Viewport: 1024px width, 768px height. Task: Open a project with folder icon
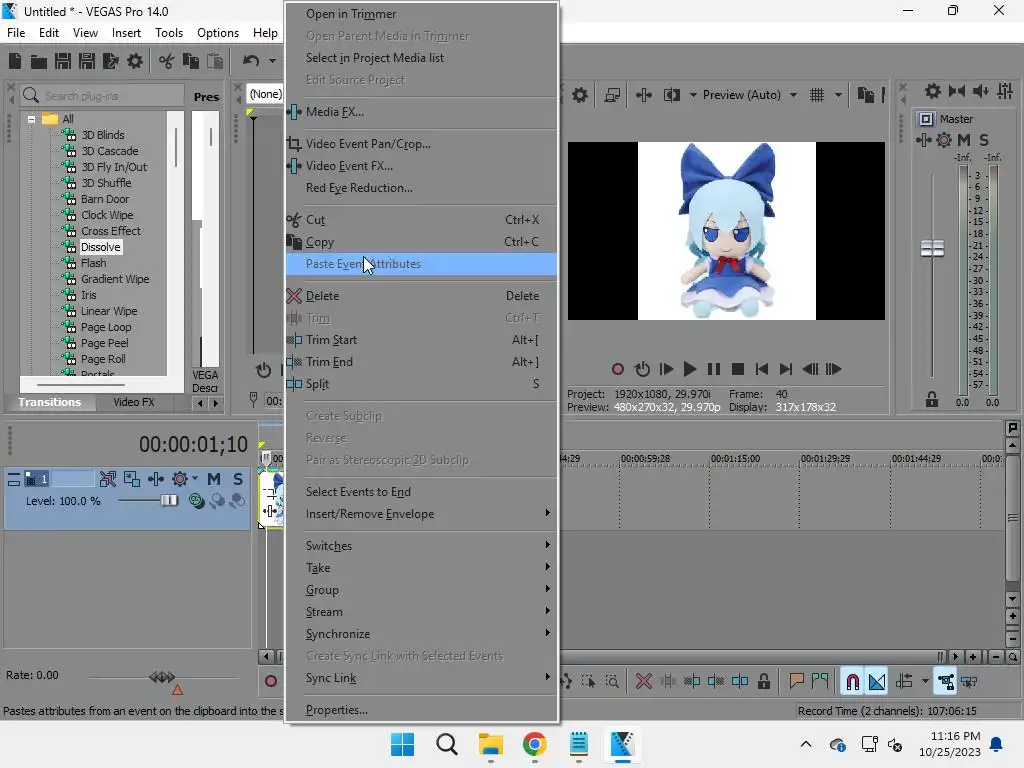click(x=39, y=61)
